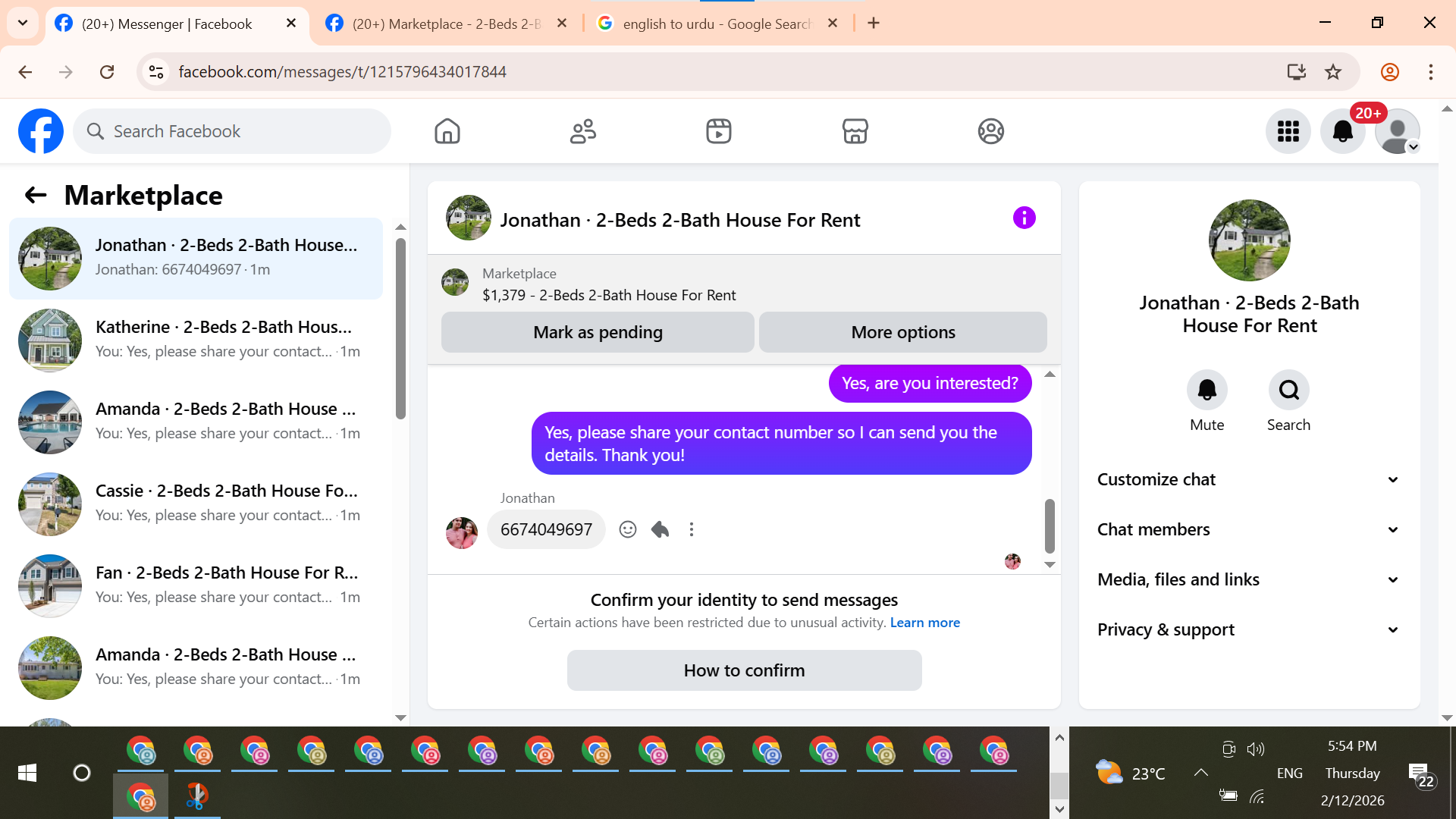Open the Facebook menu grid icon
1456x819 pixels.
click(1288, 131)
